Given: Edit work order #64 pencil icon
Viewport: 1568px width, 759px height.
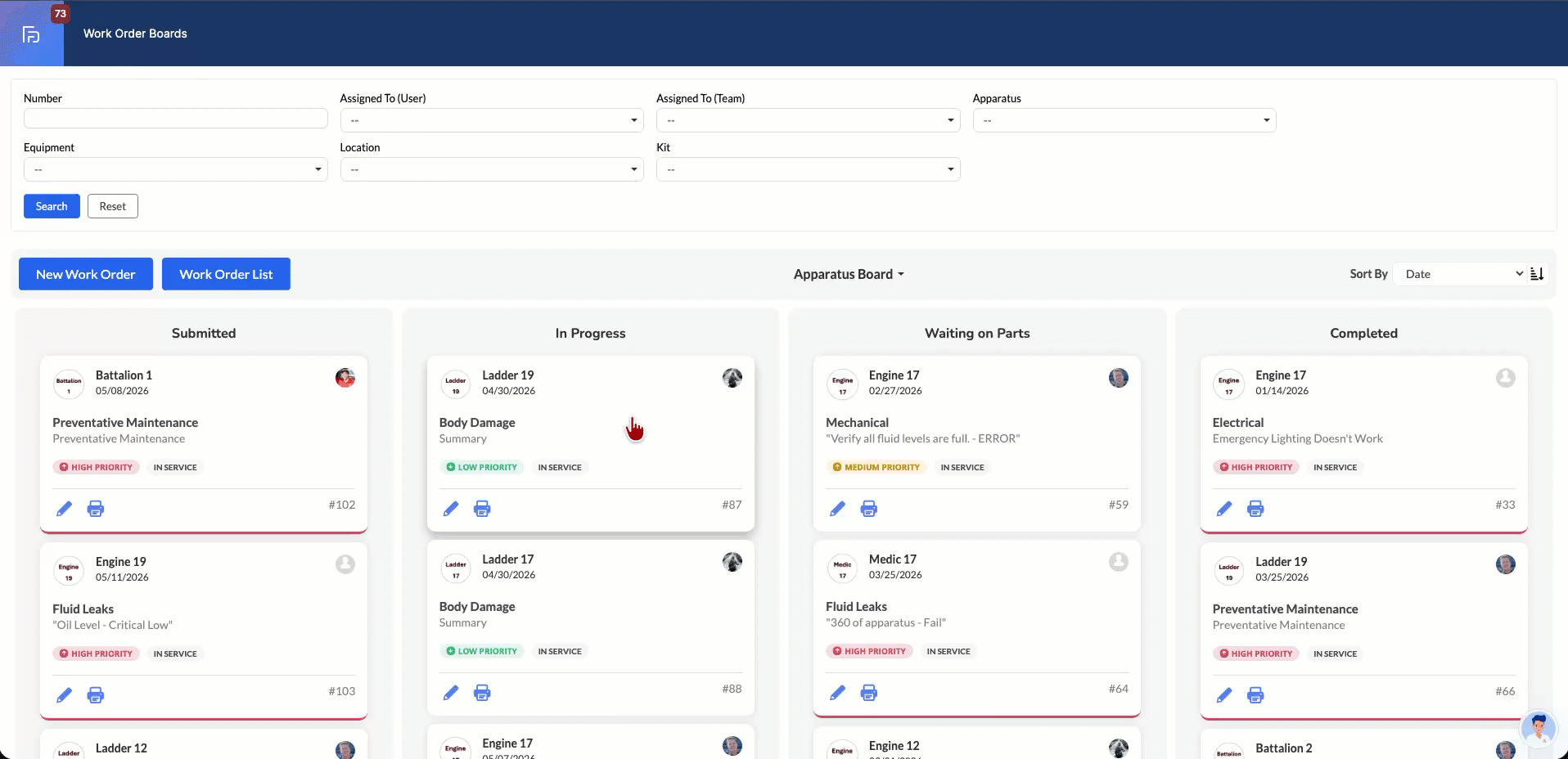Looking at the screenshot, I should (837, 693).
